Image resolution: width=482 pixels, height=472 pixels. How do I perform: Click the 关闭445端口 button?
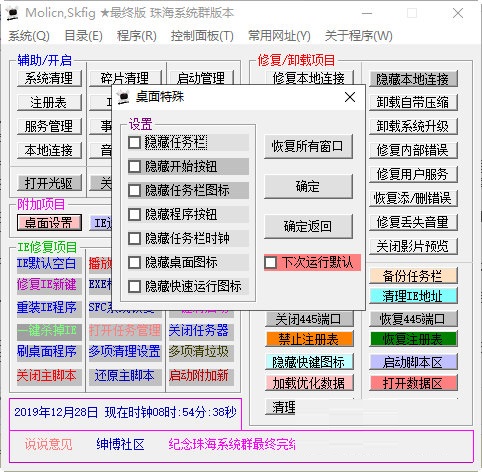[309, 319]
